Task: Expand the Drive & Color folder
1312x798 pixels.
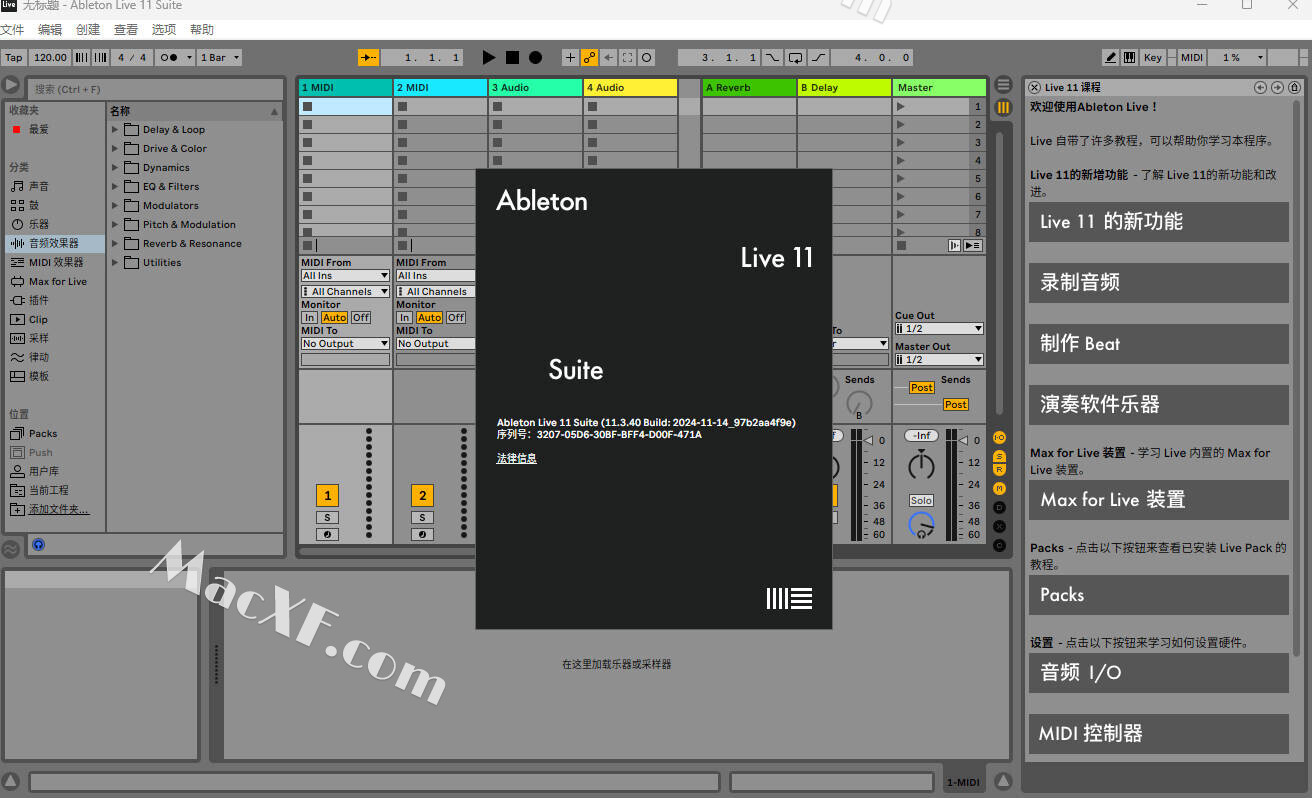Action: pyautogui.click(x=115, y=148)
